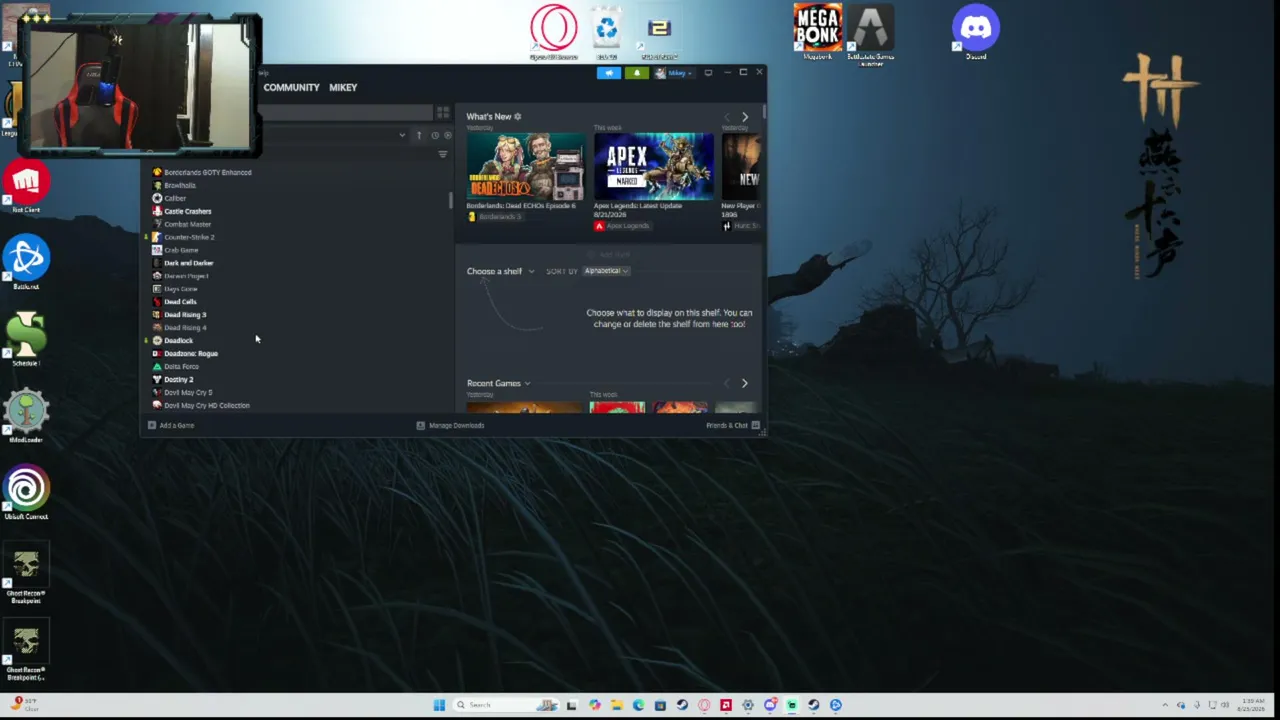Show hidden system tray icons
The height and width of the screenshot is (720, 1280).
(1165, 705)
